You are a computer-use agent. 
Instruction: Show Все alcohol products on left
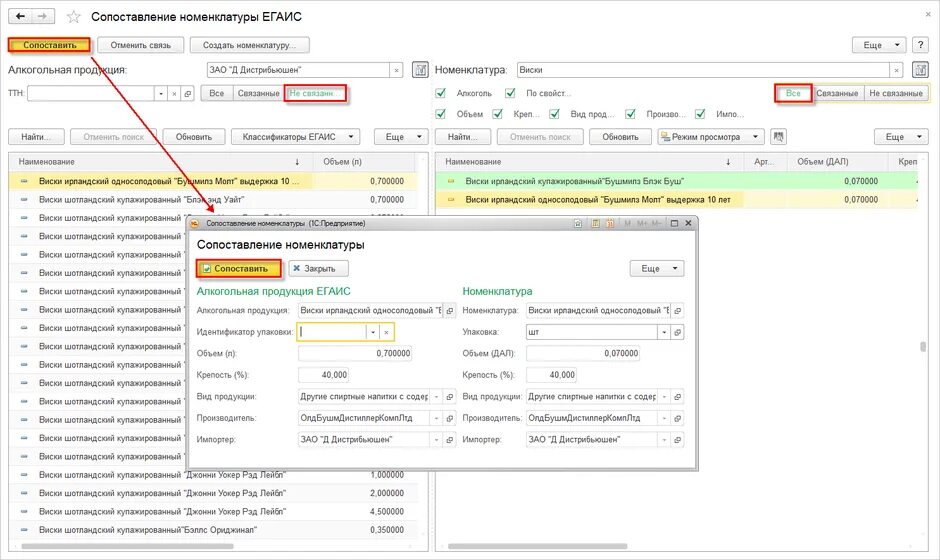coord(216,94)
